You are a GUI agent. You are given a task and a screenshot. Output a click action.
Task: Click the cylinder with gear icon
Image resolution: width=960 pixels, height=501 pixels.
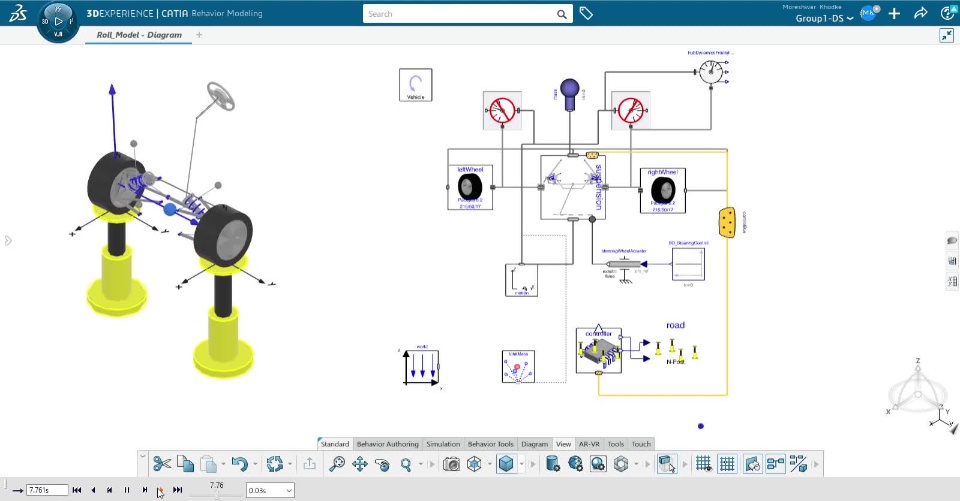pos(552,464)
